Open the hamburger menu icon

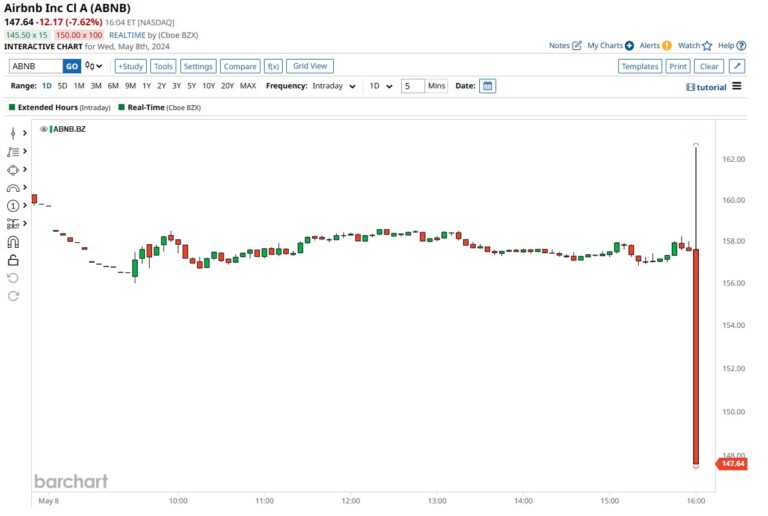[x=737, y=86]
